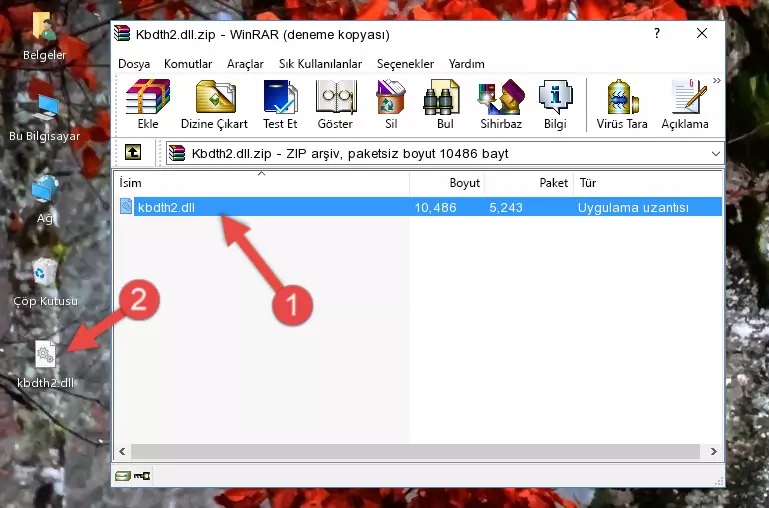The height and width of the screenshot is (508, 769).
Task: Click horizontal scrollbar right arrow
Action: click(714, 451)
